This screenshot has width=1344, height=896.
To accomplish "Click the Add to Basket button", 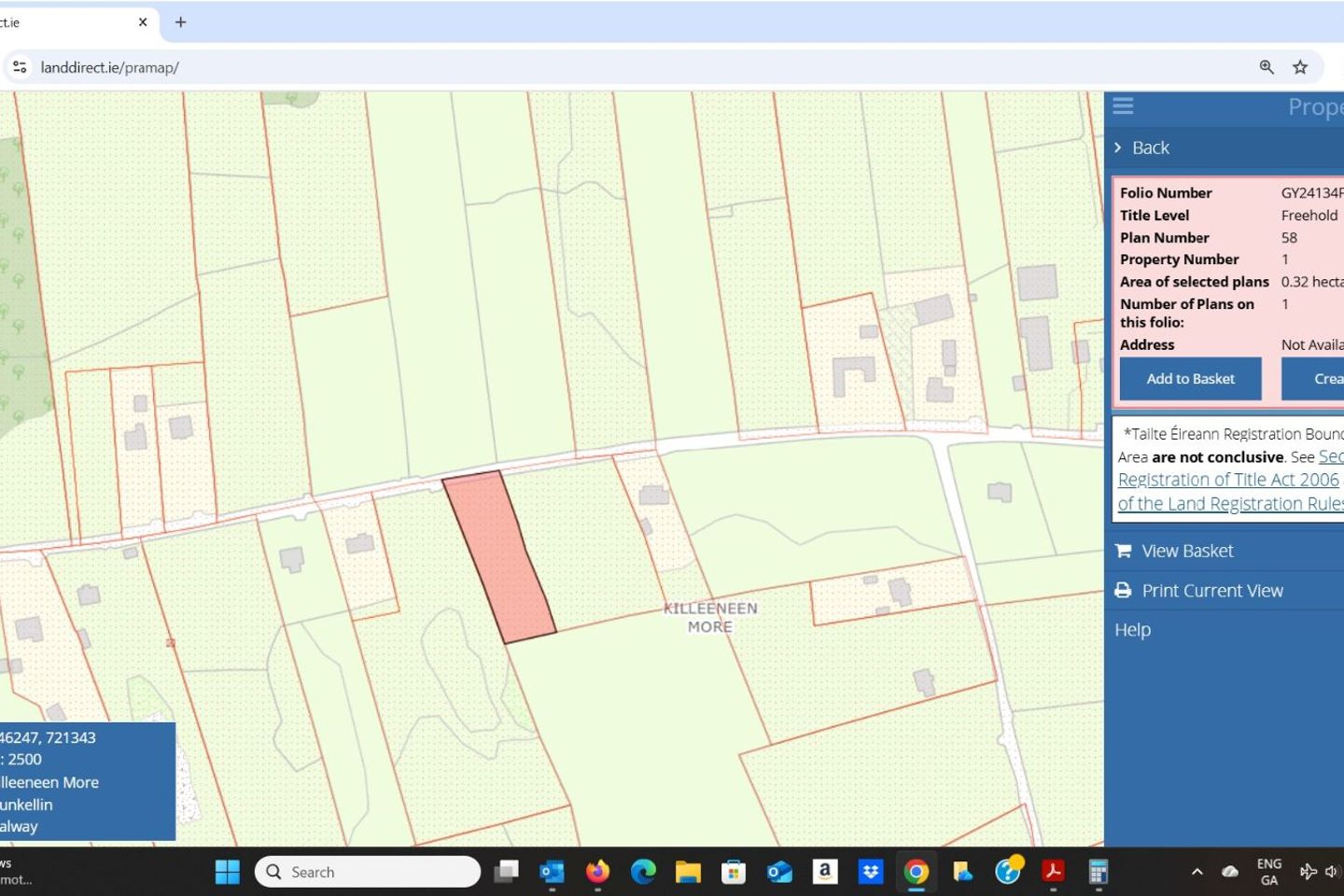I will (1190, 379).
